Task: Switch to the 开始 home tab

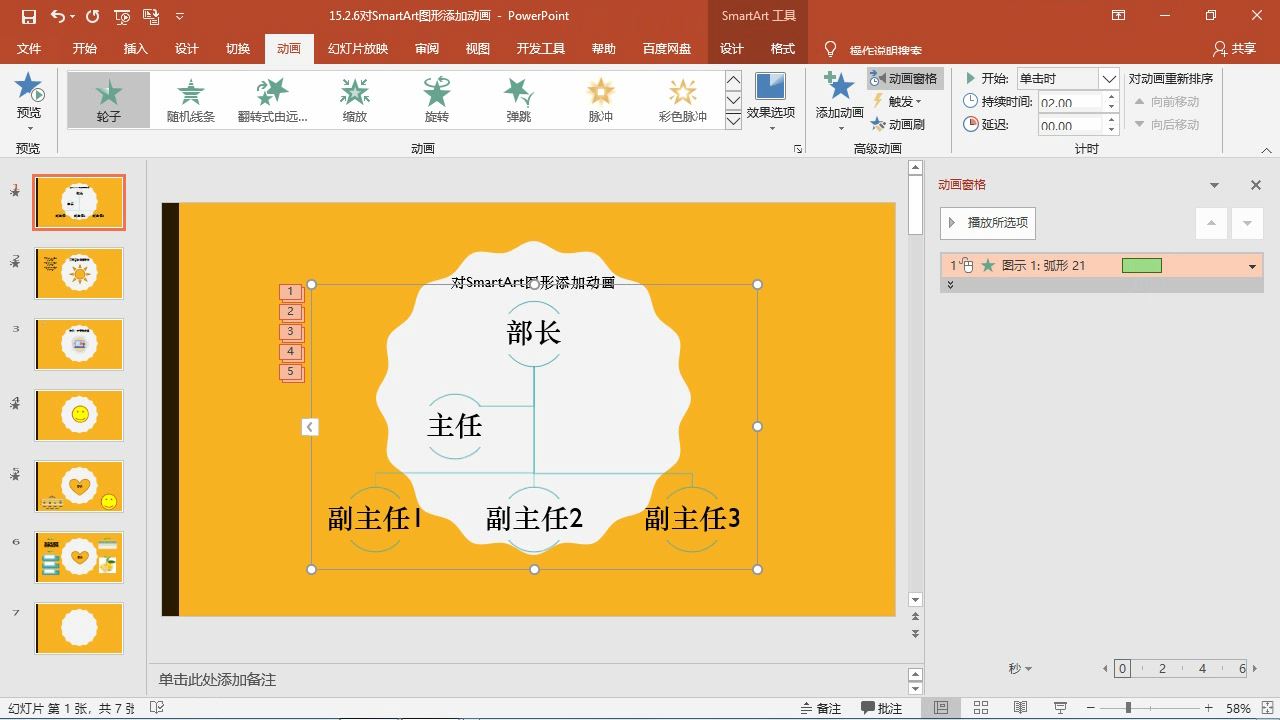Action: coord(85,49)
